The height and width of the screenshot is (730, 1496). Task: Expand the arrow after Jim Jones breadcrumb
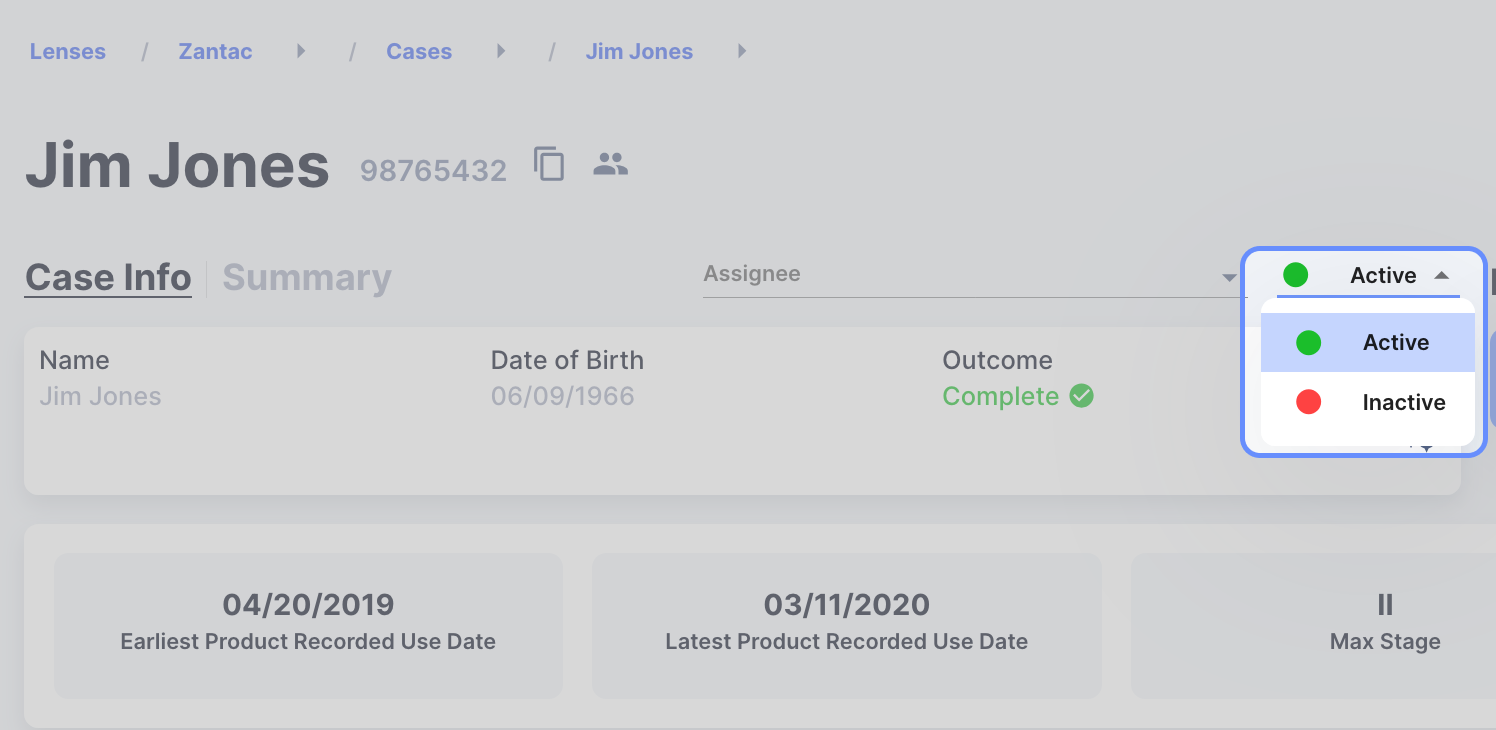coord(742,51)
